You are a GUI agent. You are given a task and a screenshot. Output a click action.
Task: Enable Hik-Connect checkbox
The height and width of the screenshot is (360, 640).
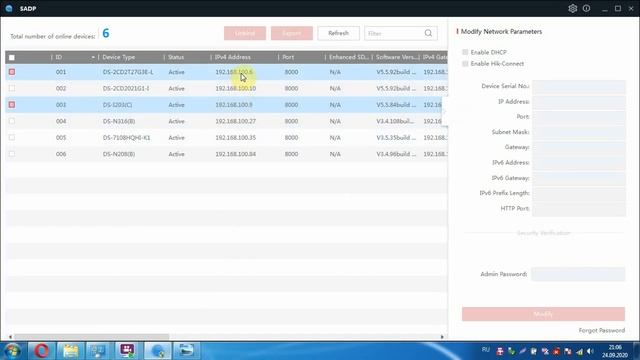click(465, 64)
